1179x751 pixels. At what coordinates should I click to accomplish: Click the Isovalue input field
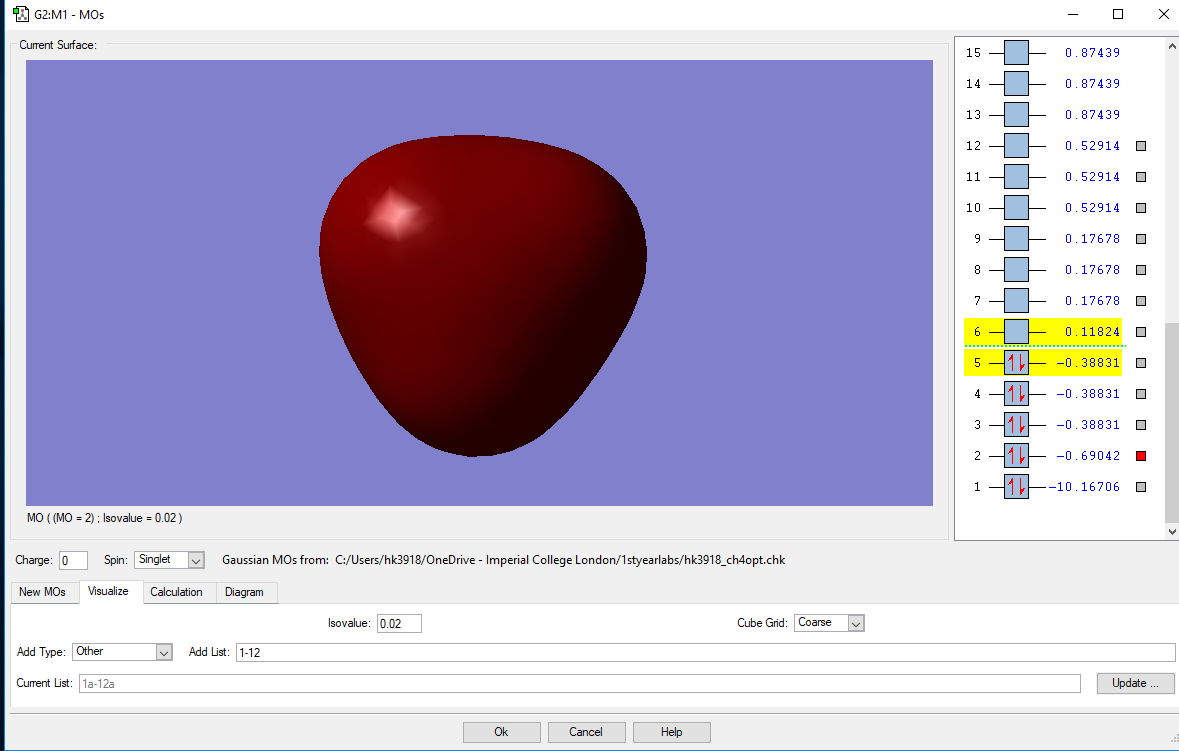tap(399, 623)
